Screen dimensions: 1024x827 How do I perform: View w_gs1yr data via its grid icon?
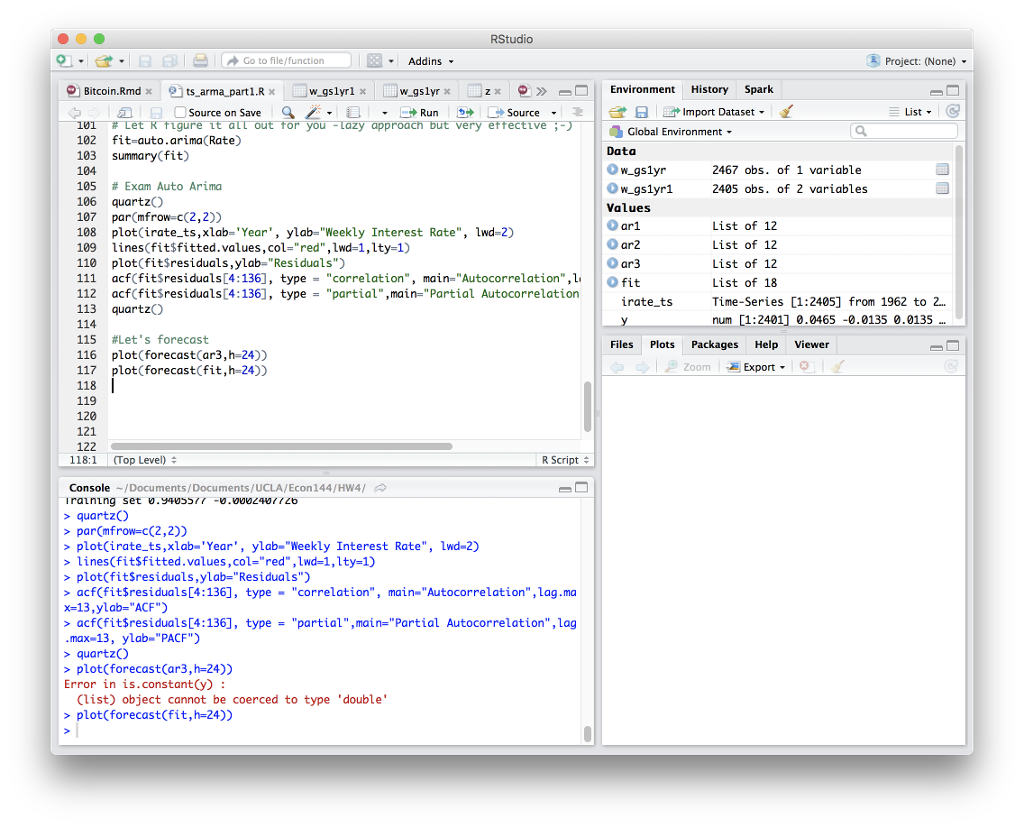[x=941, y=170]
